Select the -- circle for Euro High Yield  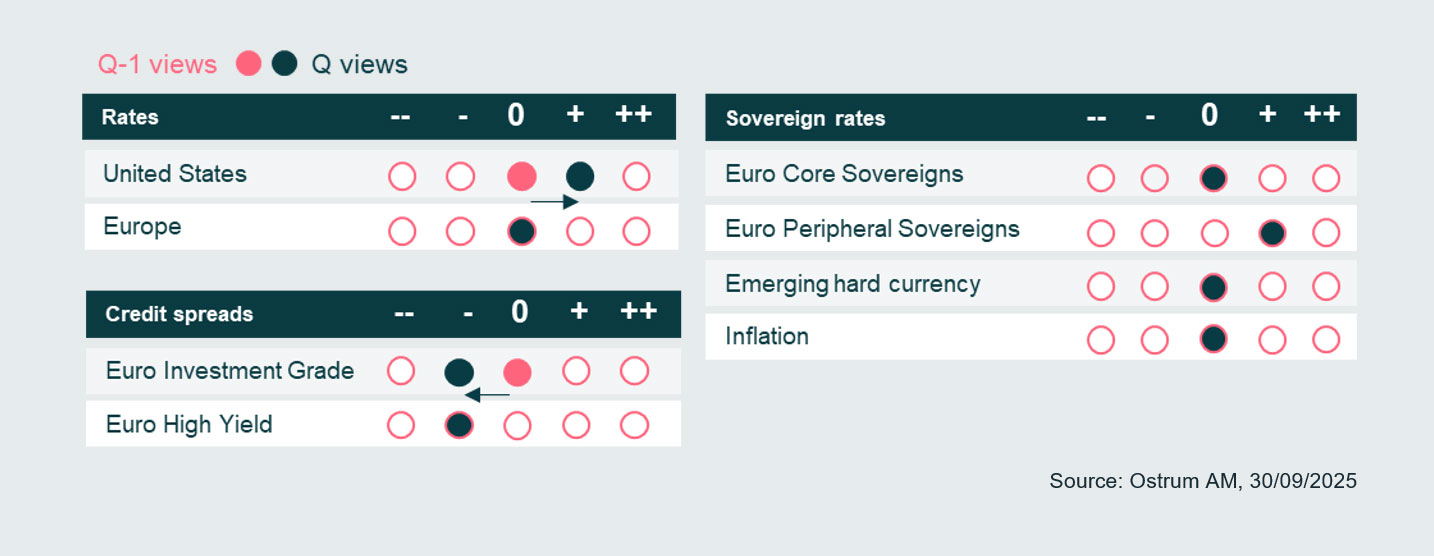(401, 426)
